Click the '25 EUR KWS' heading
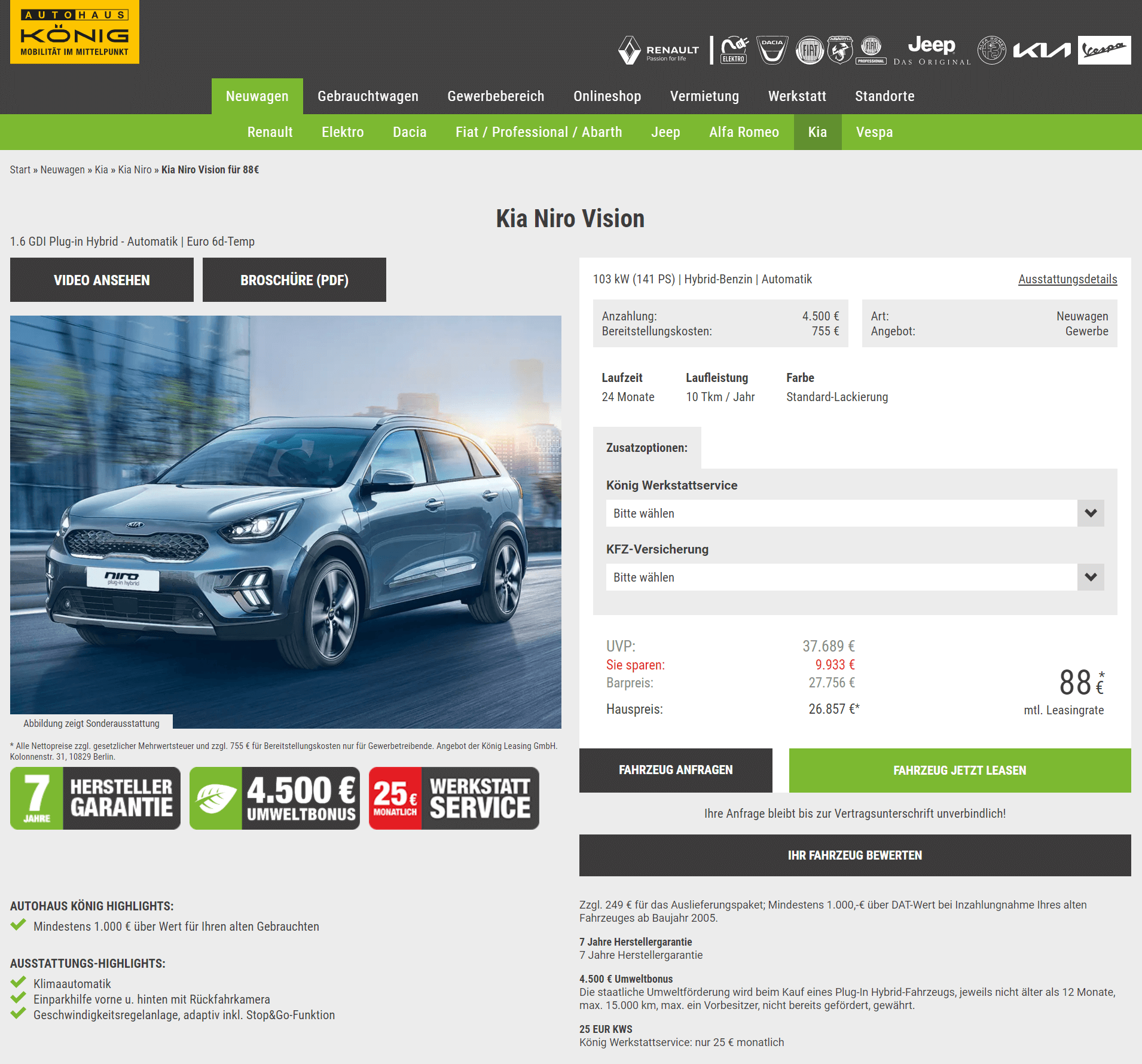 tap(606, 1029)
